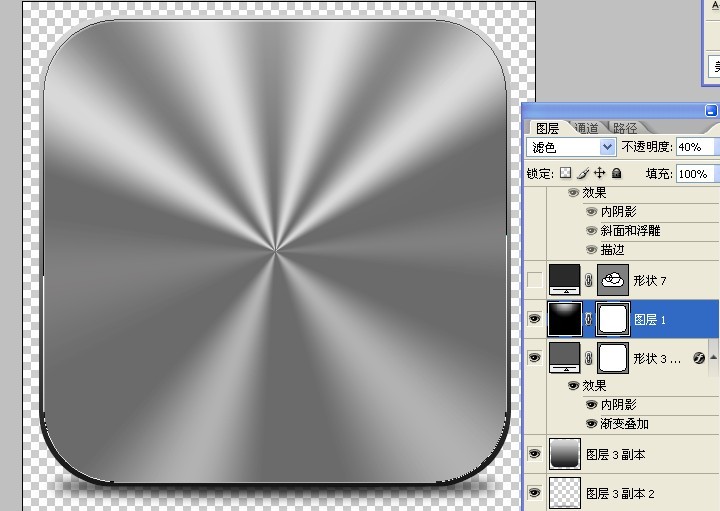Click the lock all padlock icon

(x=617, y=173)
